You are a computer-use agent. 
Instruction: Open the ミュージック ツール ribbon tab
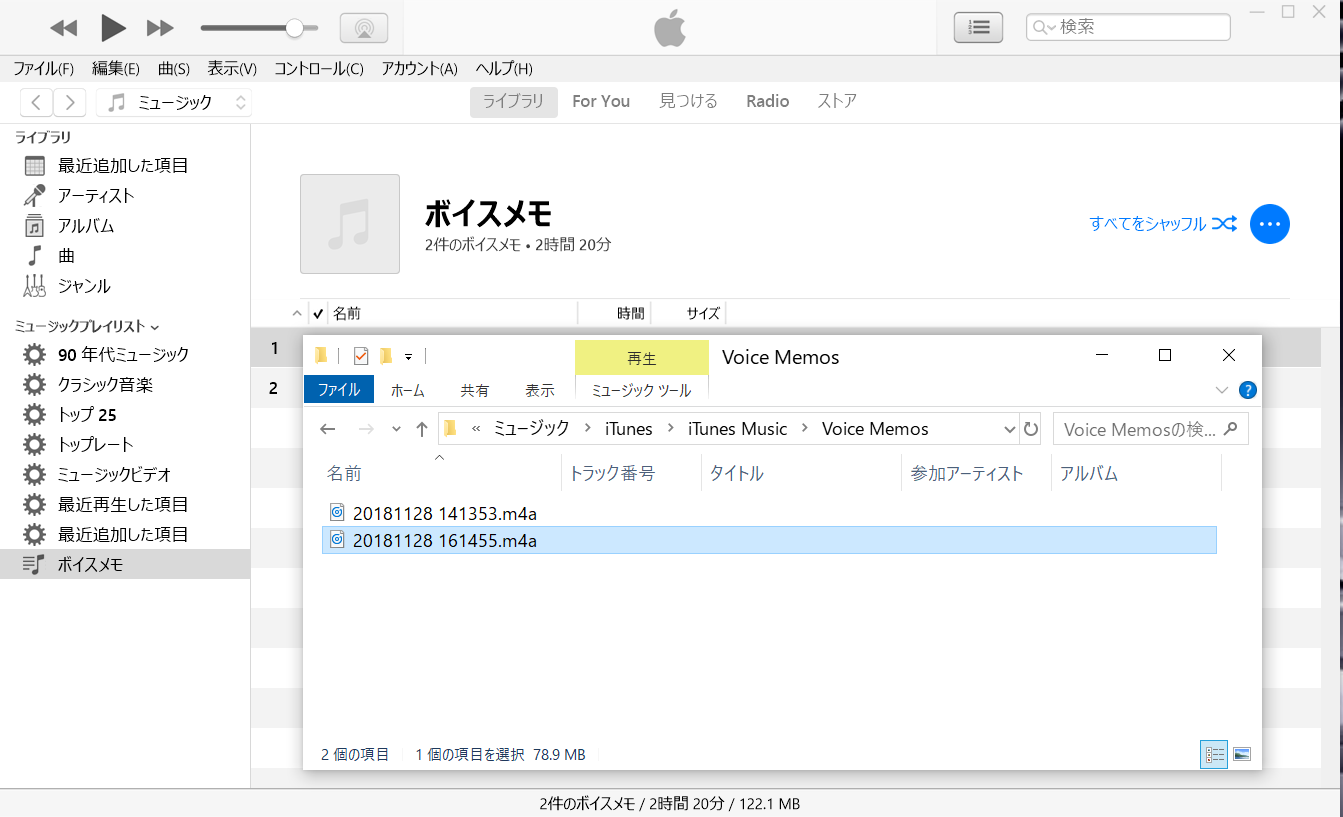pyautogui.click(x=641, y=390)
